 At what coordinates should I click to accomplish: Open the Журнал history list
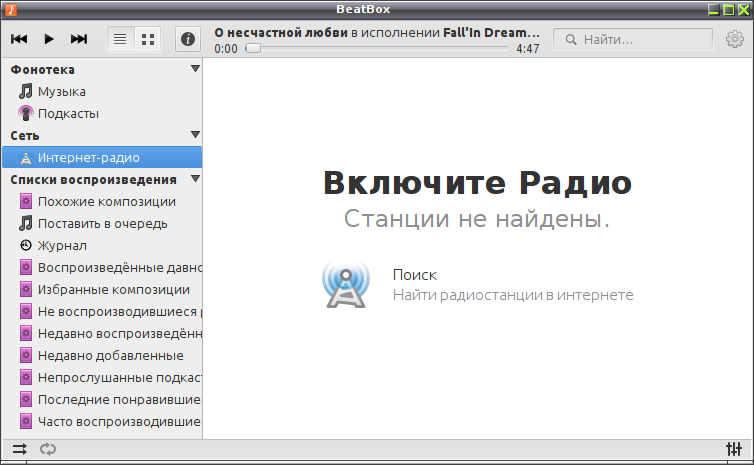[x=102, y=246]
